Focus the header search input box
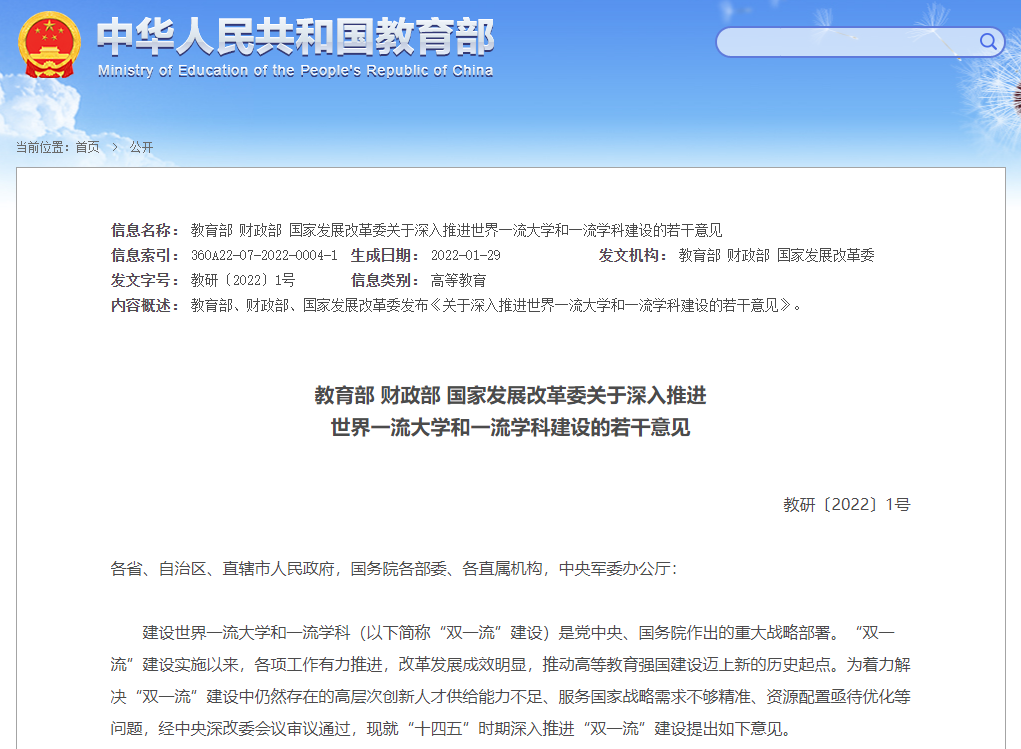The height and width of the screenshot is (749, 1021). [848, 42]
